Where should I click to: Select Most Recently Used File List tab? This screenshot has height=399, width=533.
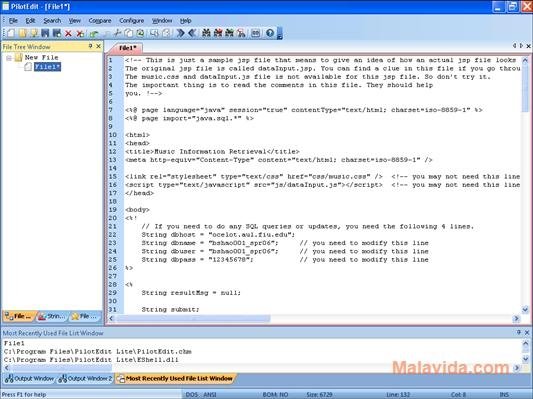[175, 379]
